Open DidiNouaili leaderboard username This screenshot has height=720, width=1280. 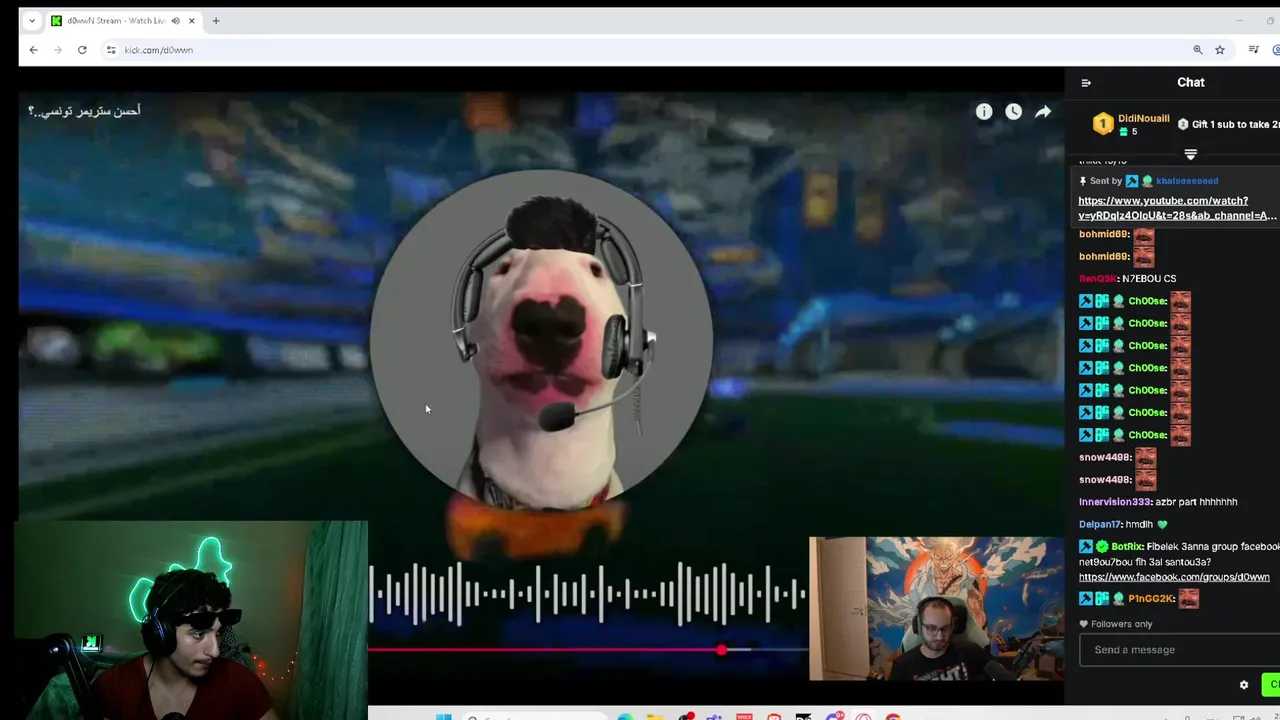pos(1144,118)
